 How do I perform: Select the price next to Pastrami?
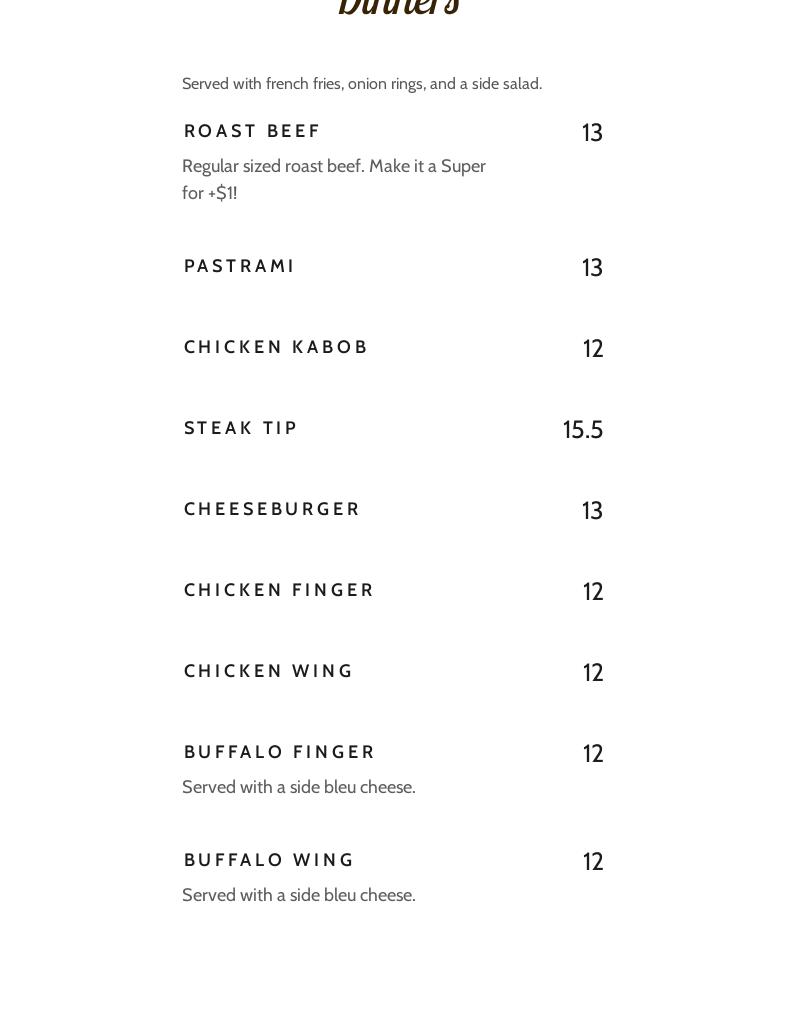(592, 268)
